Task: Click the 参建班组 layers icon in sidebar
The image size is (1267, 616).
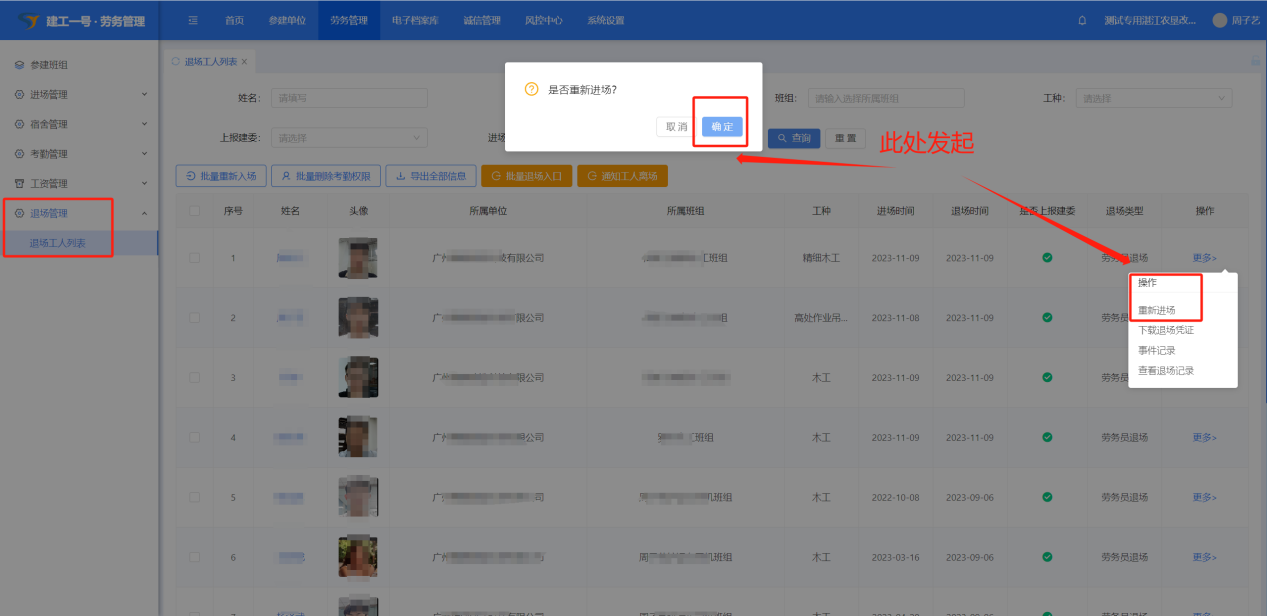Action: click(x=19, y=65)
